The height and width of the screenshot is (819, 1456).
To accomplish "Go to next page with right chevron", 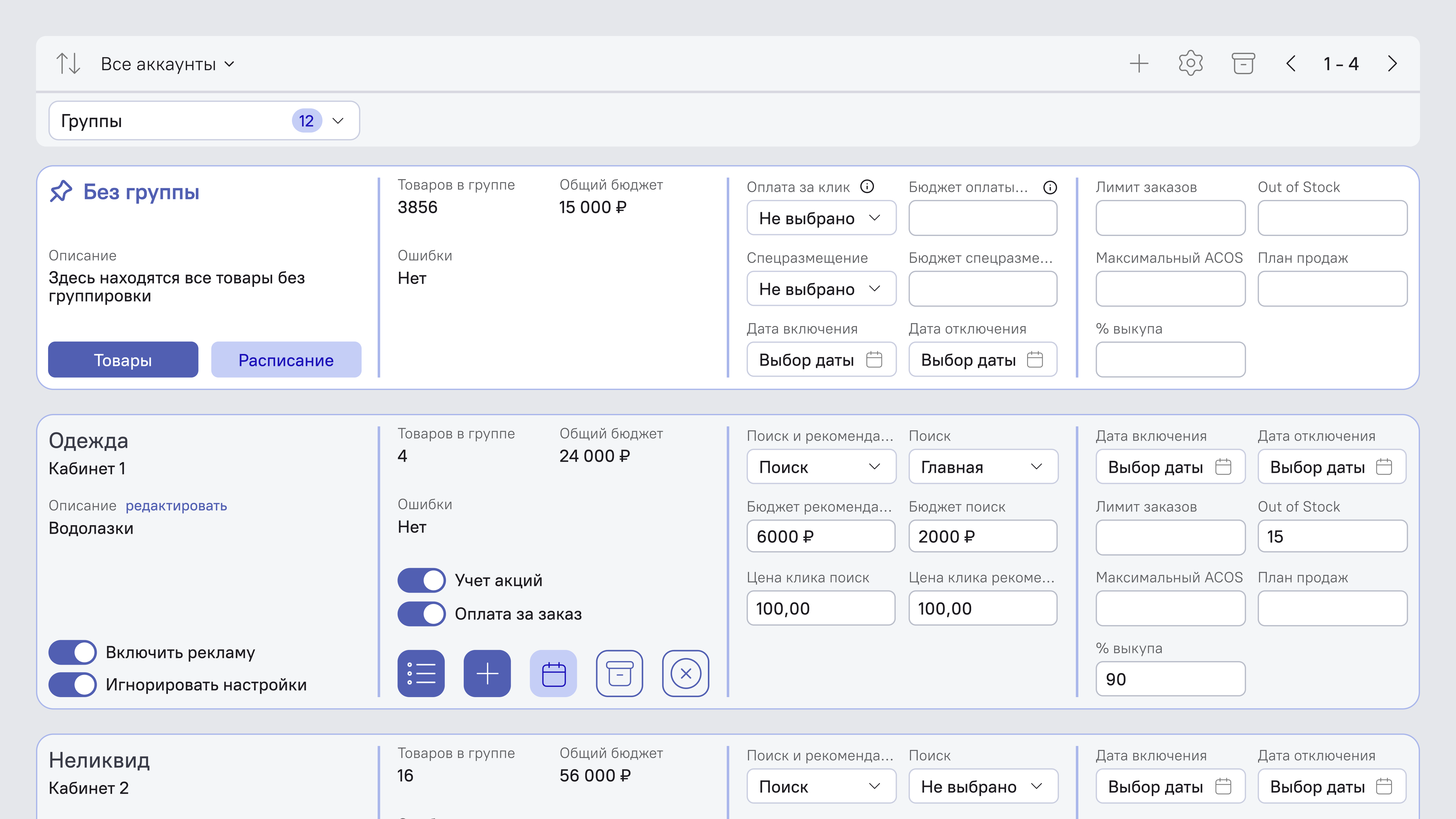I will (1392, 63).
